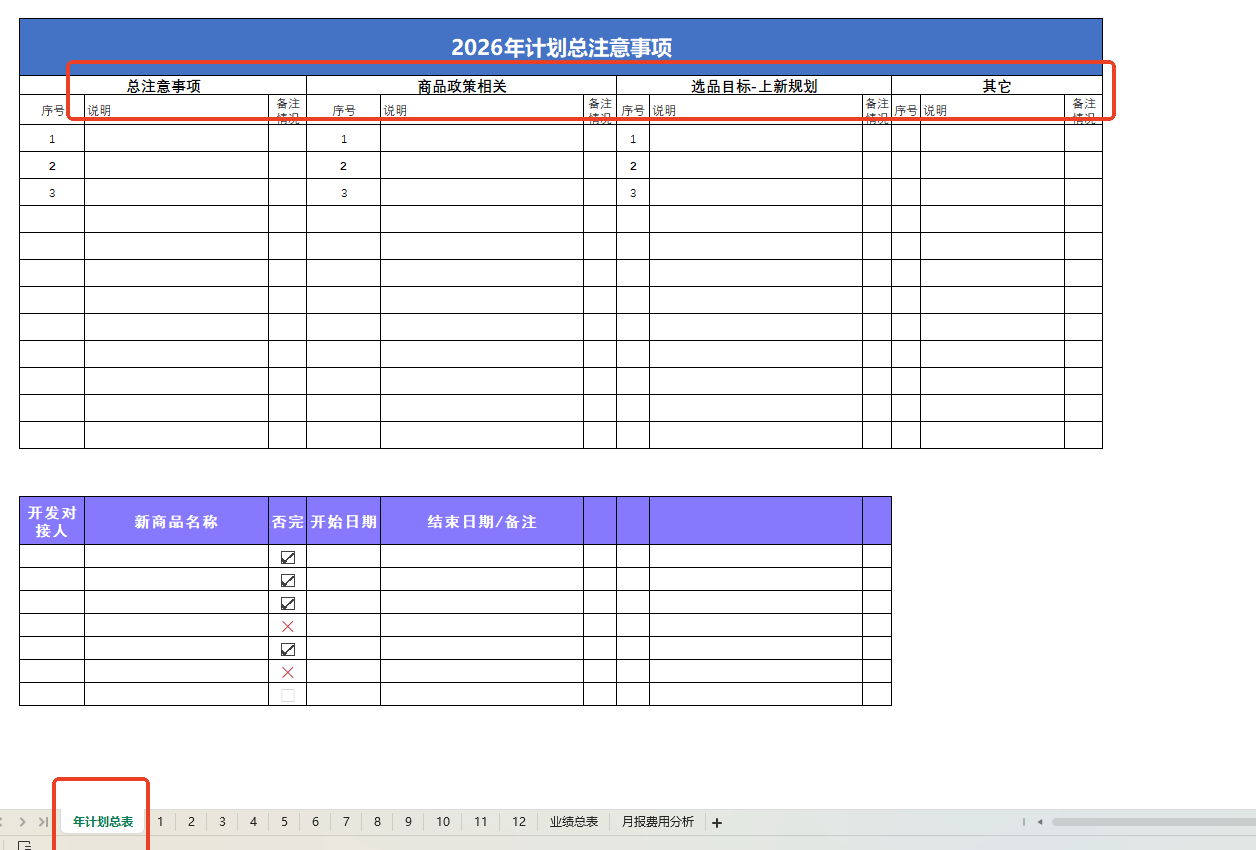The image size is (1256, 850).
Task: Click the red X mark in the sixth table row
Action: [288, 672]
